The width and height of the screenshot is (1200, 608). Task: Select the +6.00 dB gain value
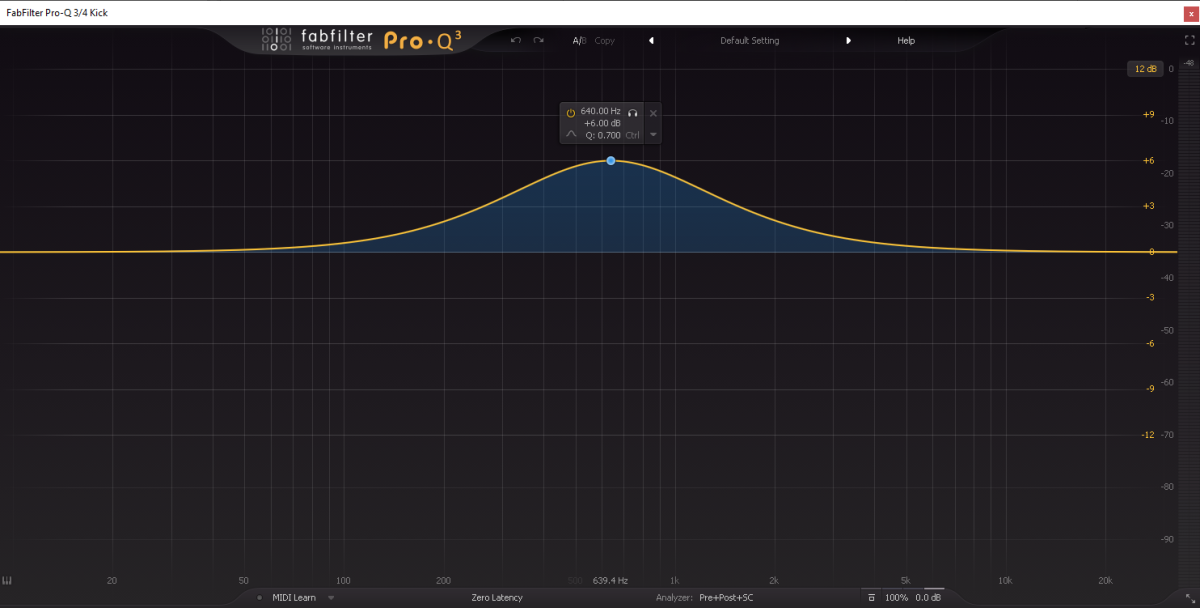602,123
